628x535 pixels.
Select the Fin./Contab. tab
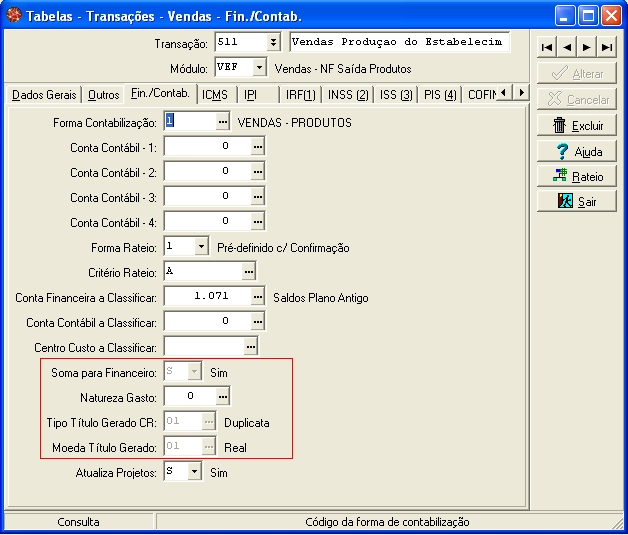160,93
